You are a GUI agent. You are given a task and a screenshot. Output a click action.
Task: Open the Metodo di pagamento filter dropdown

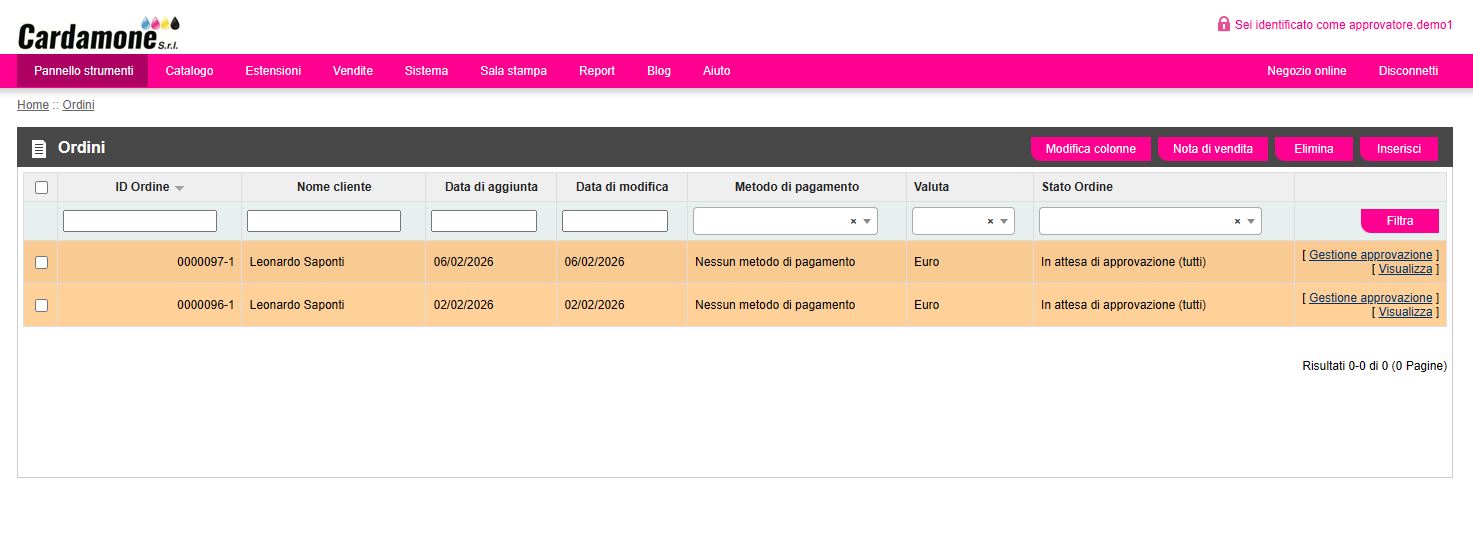click(785, 221)
